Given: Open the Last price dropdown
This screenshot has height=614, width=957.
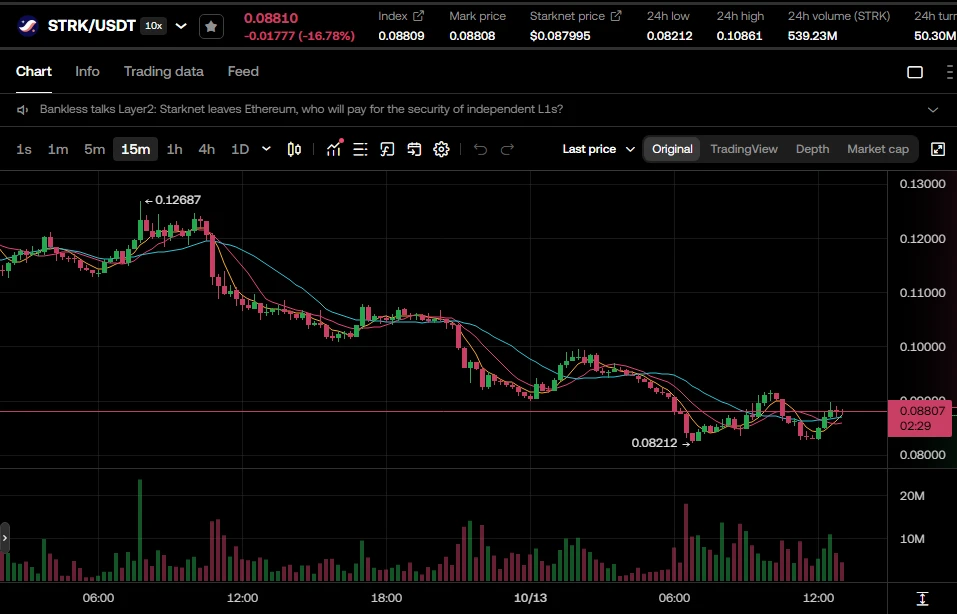Looking at the screenshot, I should (599, 150).
